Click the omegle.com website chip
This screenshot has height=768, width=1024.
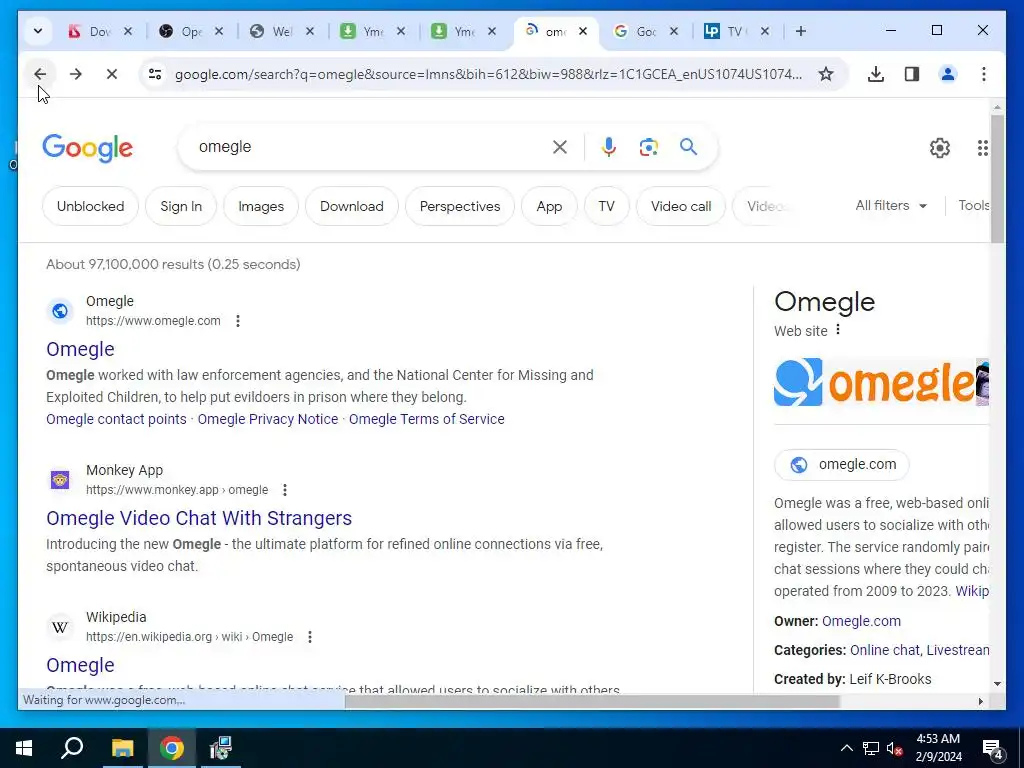(x=842, y=464)
